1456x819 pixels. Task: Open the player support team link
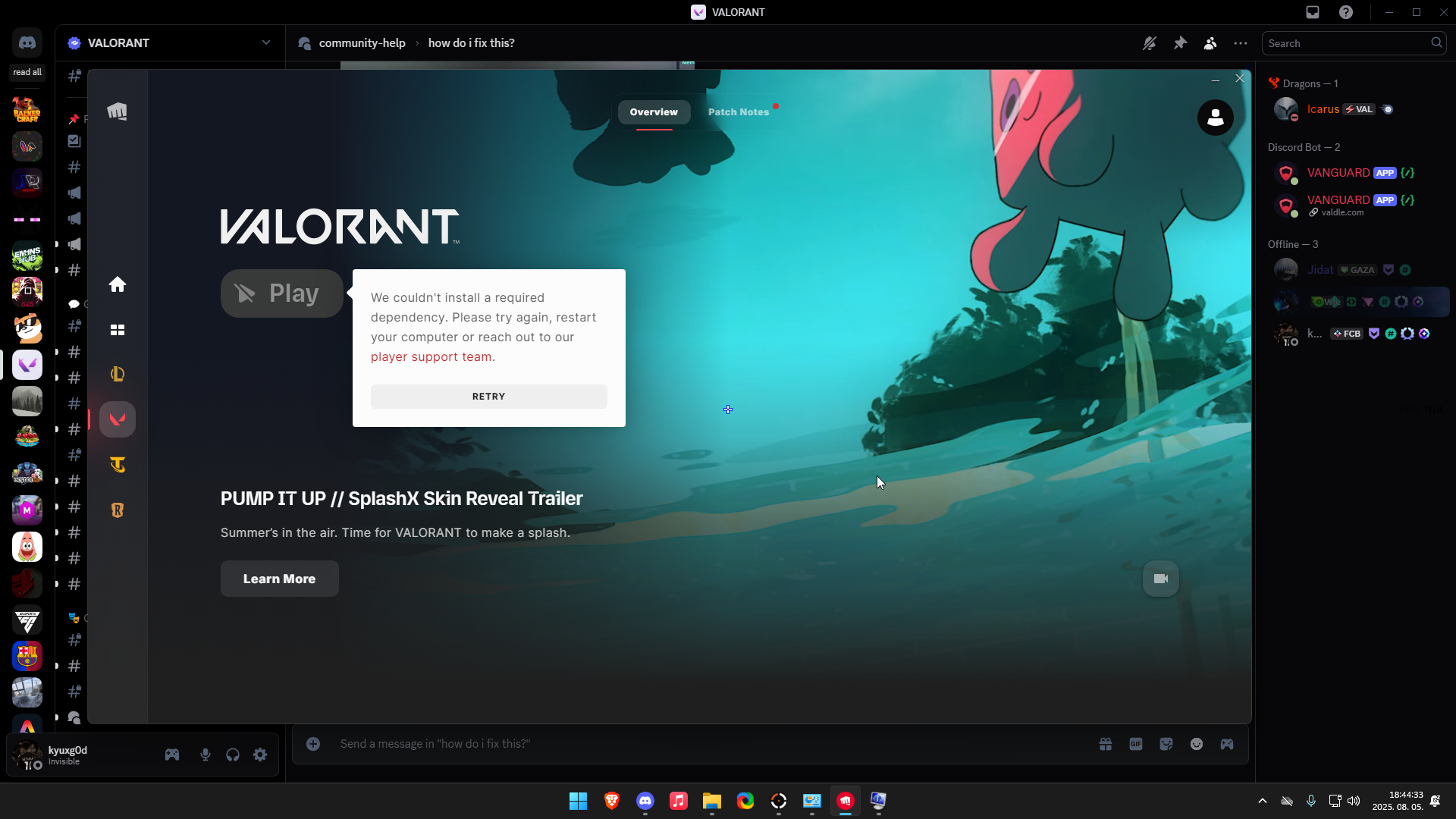point(431,356)
